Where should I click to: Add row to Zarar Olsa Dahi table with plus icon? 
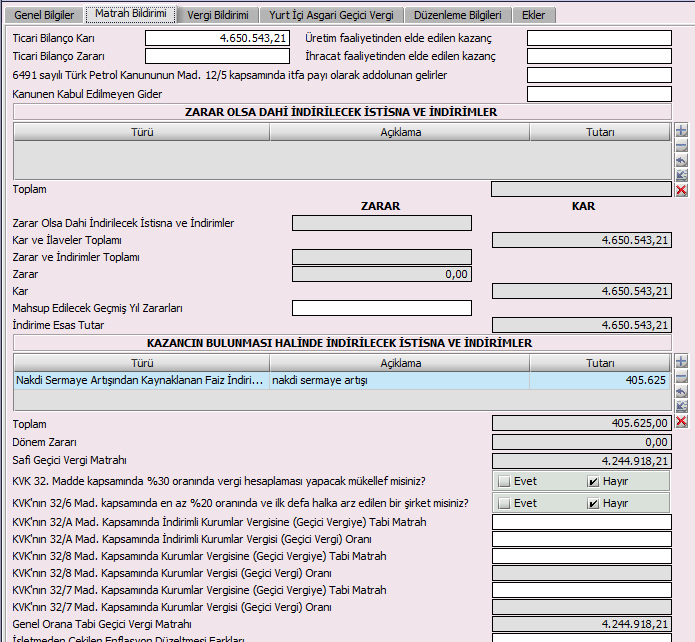[x=681, y=130]
